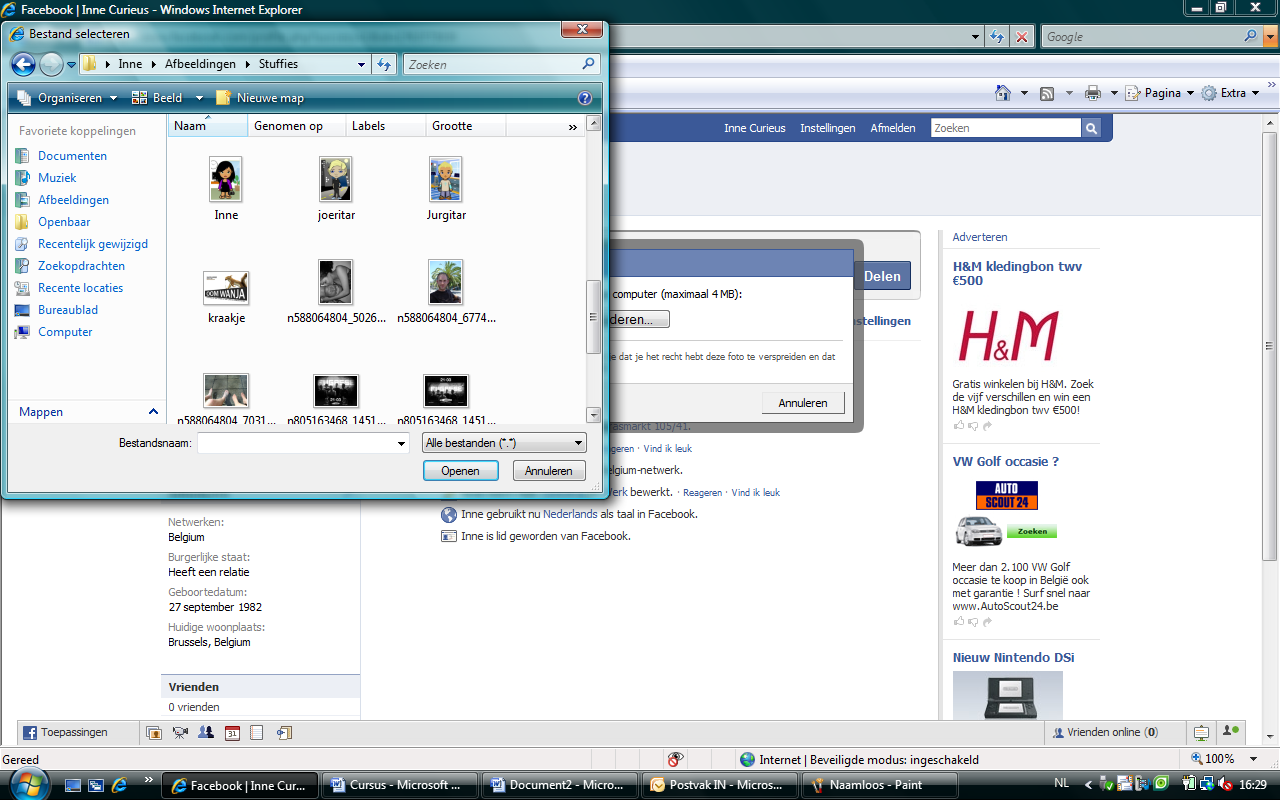Image resolution: width=1280 pixels, height=800 pixels.
Task: Open Toepassingen in Facebook bottom bar
Action: click(65, 732)
